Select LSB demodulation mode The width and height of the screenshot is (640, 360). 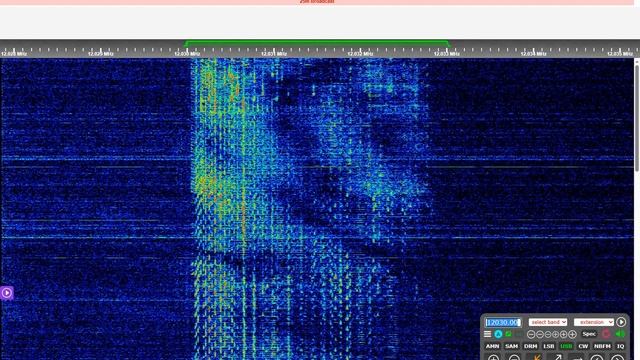pos(549,346)
